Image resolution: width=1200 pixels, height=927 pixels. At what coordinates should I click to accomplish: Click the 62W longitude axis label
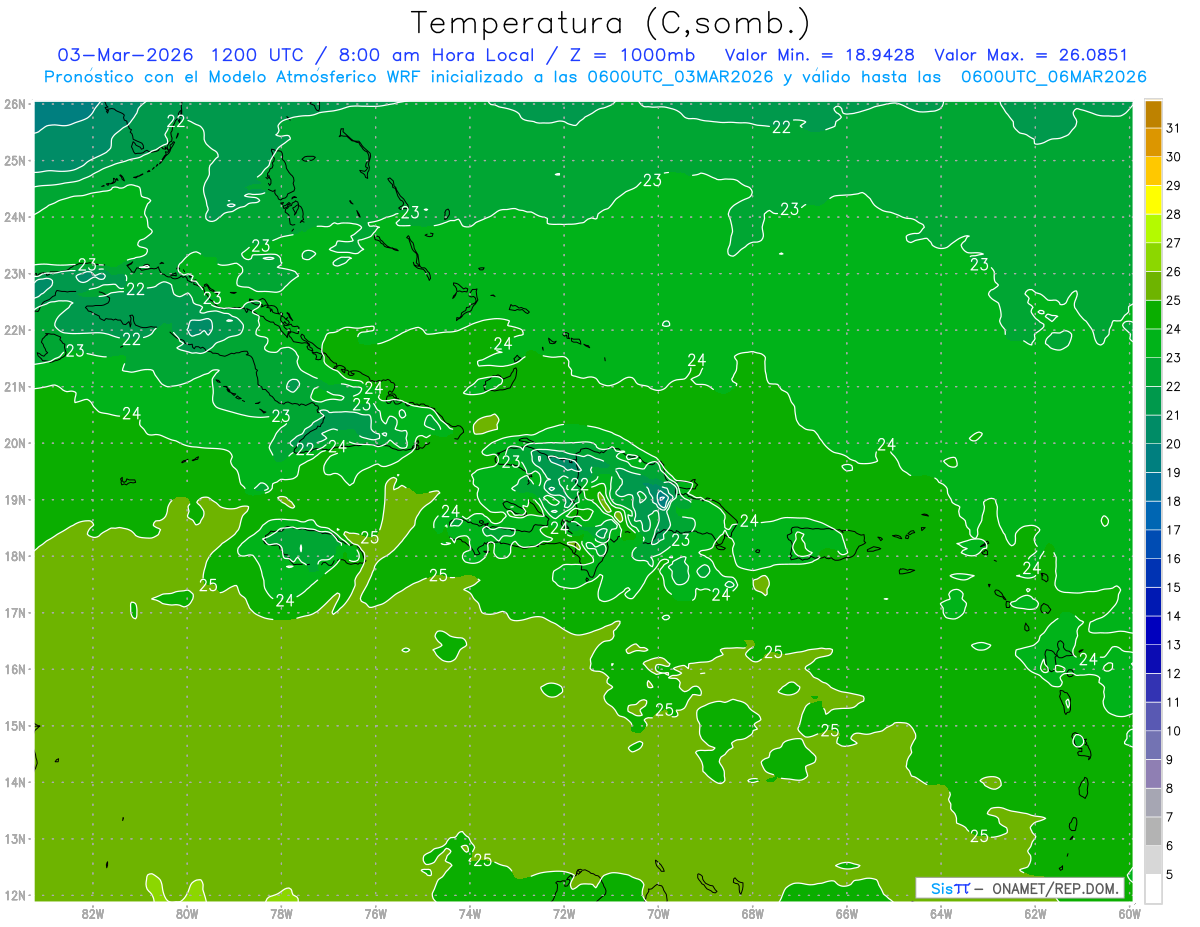coord(1035,912)
